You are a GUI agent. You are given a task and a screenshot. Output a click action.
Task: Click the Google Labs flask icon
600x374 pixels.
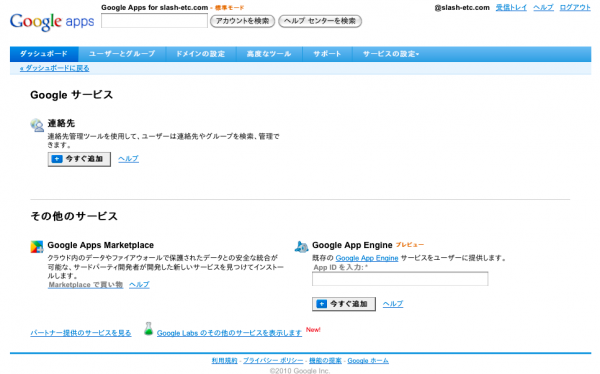(148, 329)
